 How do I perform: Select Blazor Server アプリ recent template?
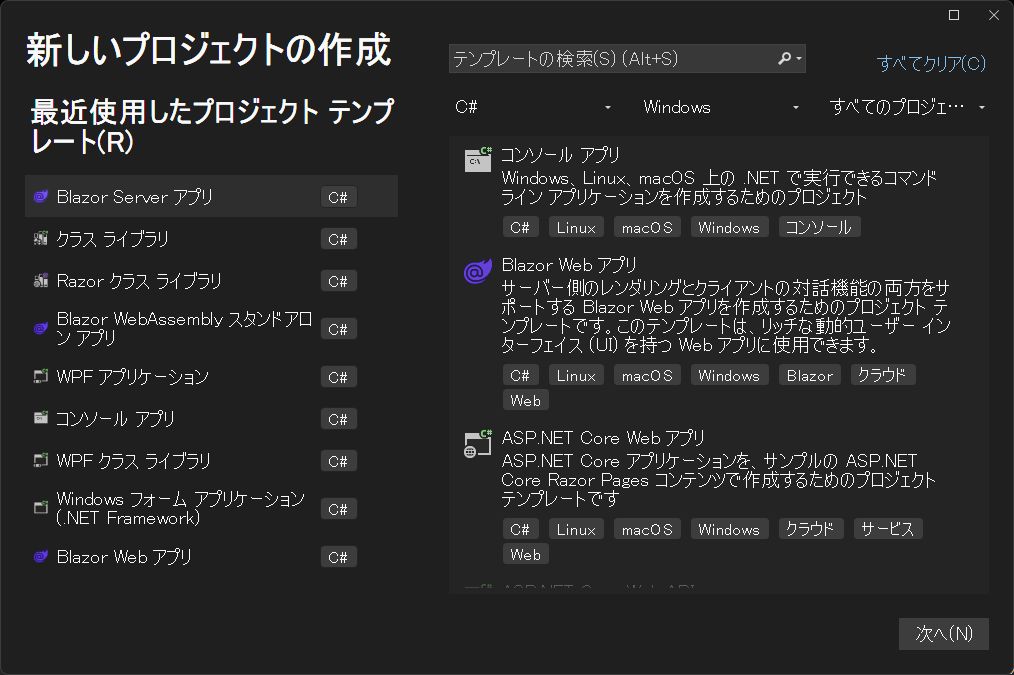(x=211, y=197)
